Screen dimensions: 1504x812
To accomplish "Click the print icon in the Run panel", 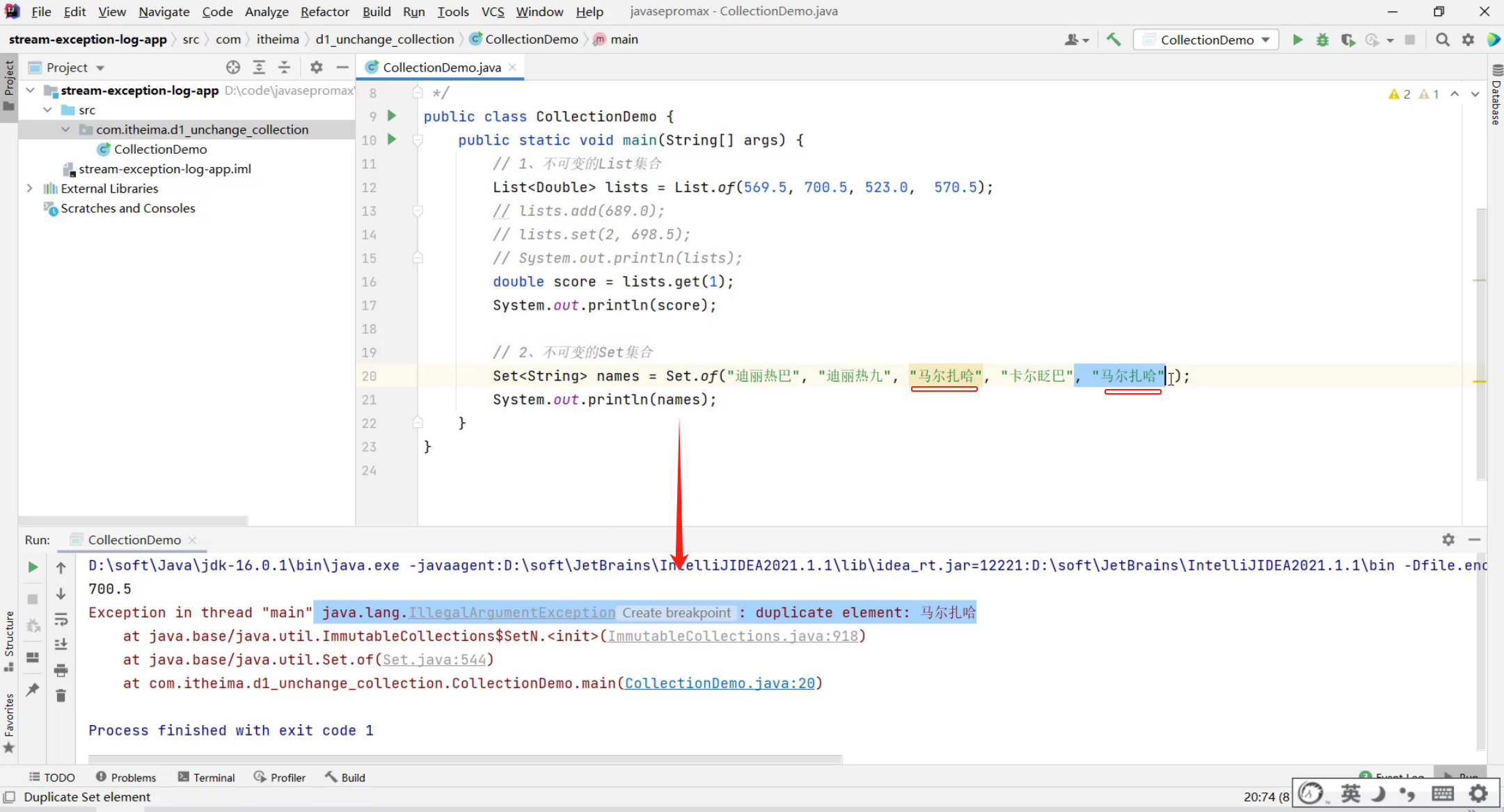I will [61, 670].
